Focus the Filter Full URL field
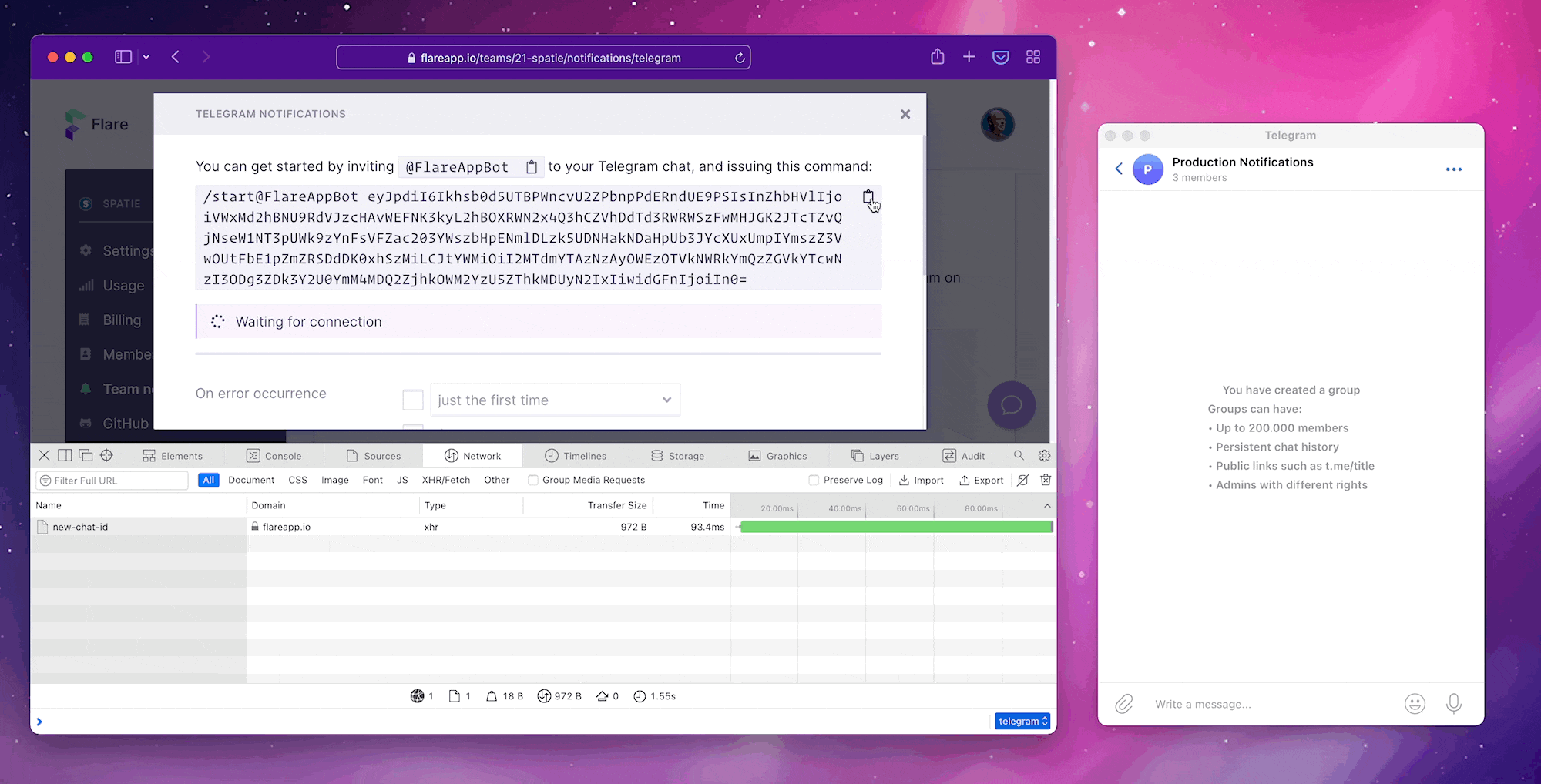Image resolution: width=1541 pixels, height=784 pixels. 112,481
